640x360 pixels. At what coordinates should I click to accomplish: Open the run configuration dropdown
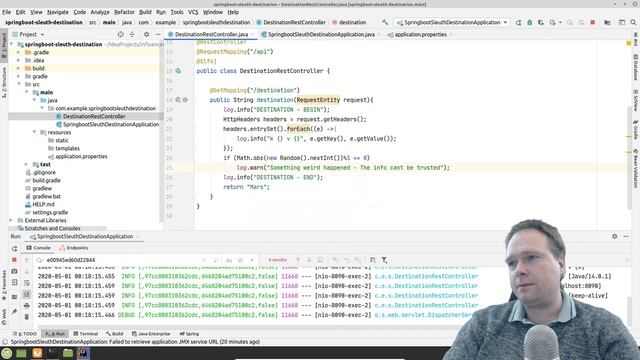(452, 22)
